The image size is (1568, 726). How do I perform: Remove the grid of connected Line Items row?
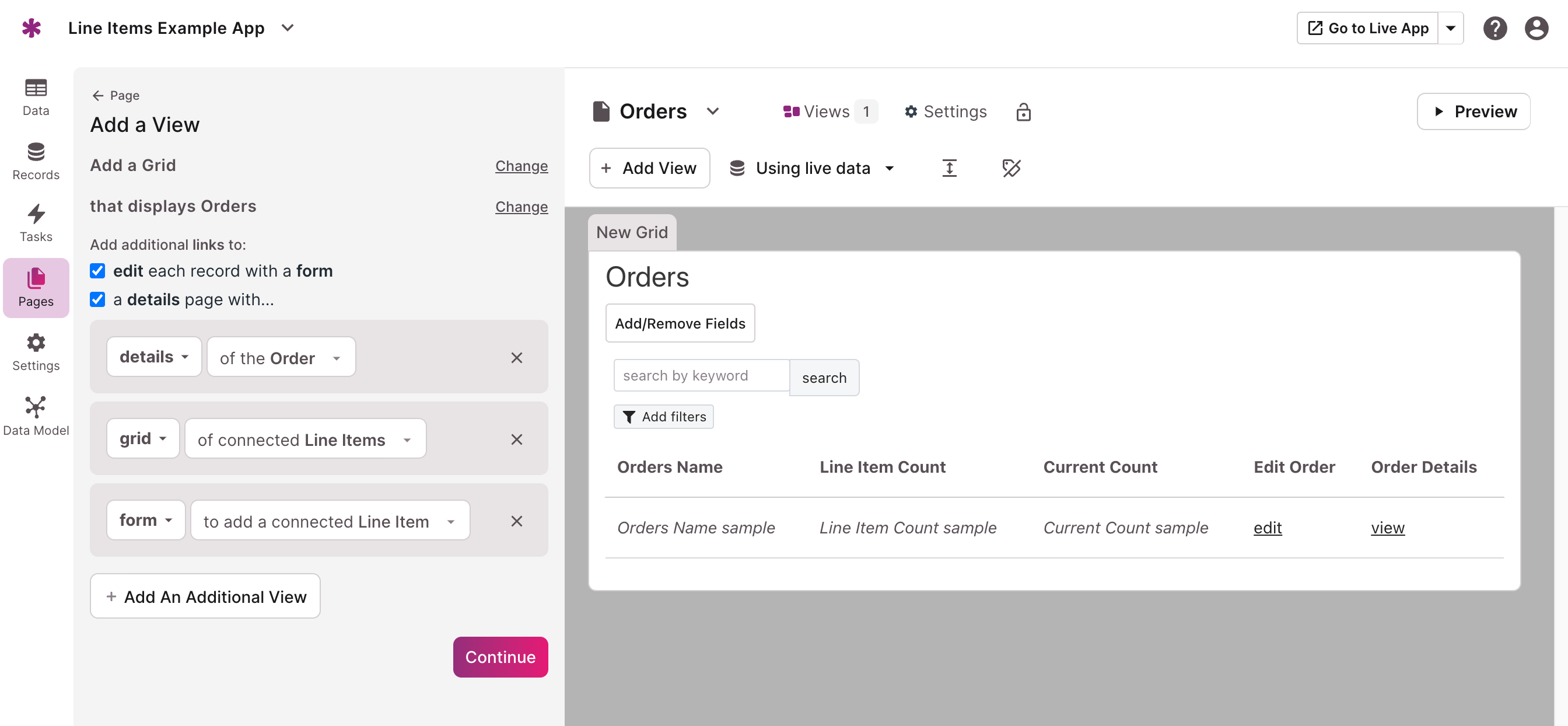pyautogui.click(x=516, y=439)
